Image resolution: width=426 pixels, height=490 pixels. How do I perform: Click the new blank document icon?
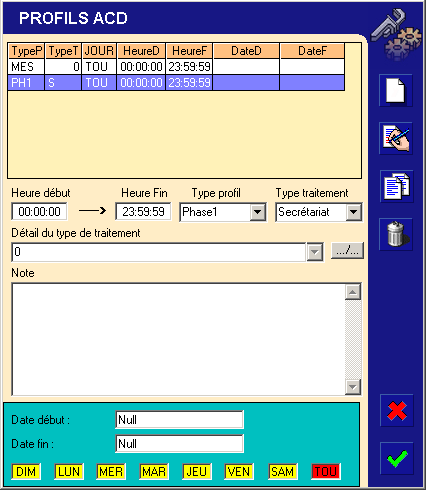tap(396, 90)
